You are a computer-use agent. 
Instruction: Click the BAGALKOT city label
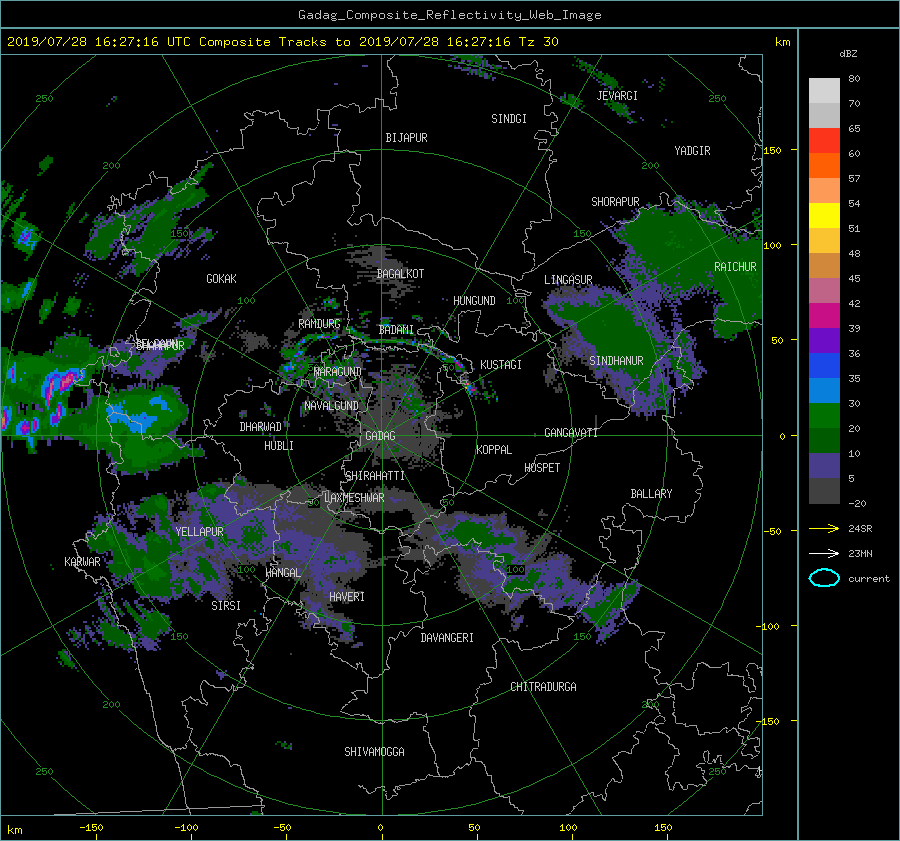pyautogui.click(x=400, y=274)
